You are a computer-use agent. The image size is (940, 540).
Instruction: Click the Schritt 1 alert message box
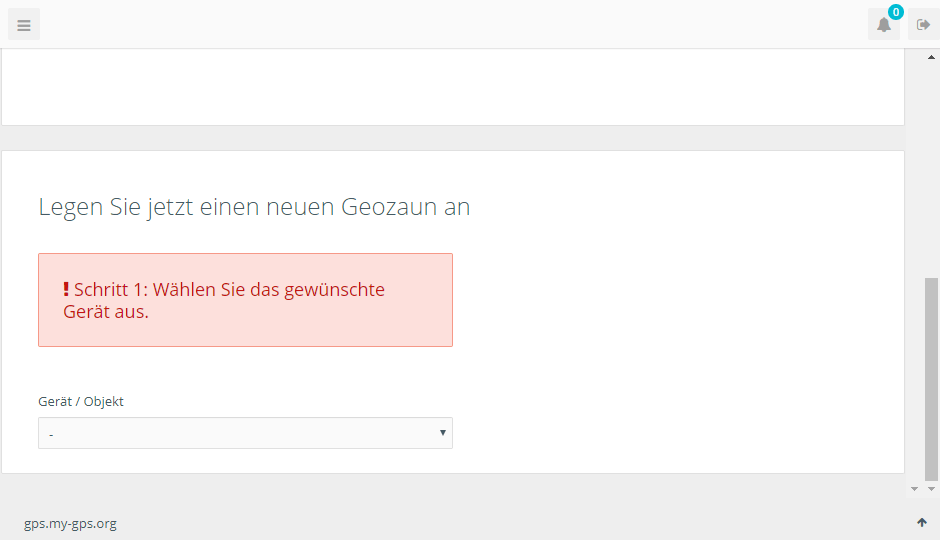[x=245, y=300]
